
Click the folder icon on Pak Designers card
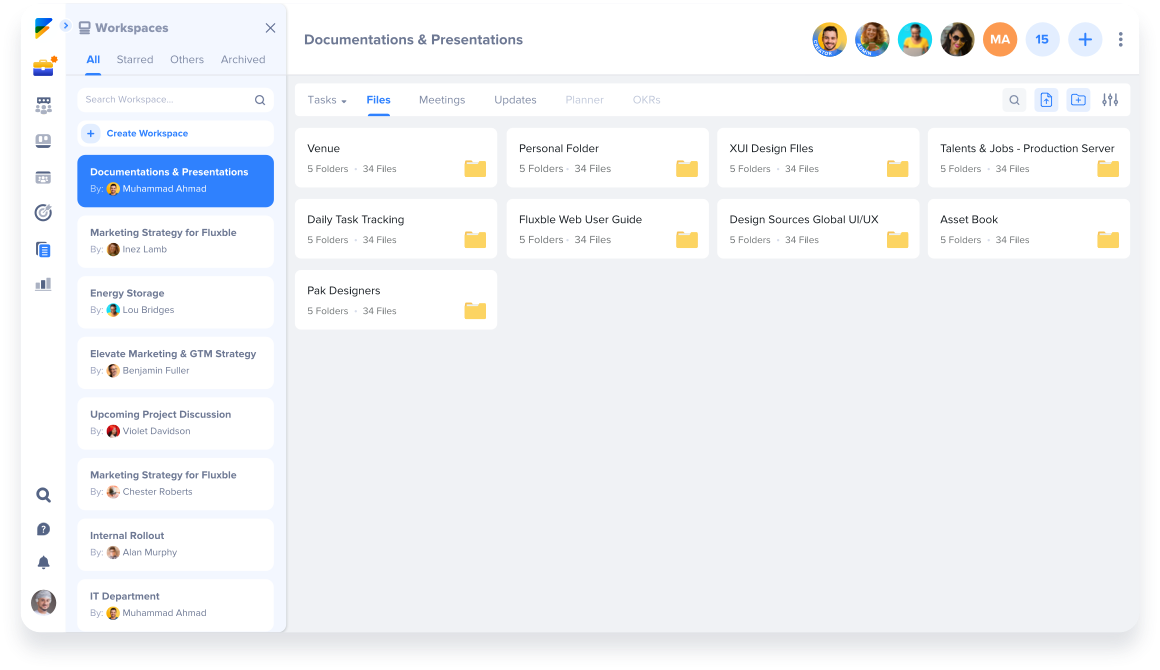pos(475,311)
